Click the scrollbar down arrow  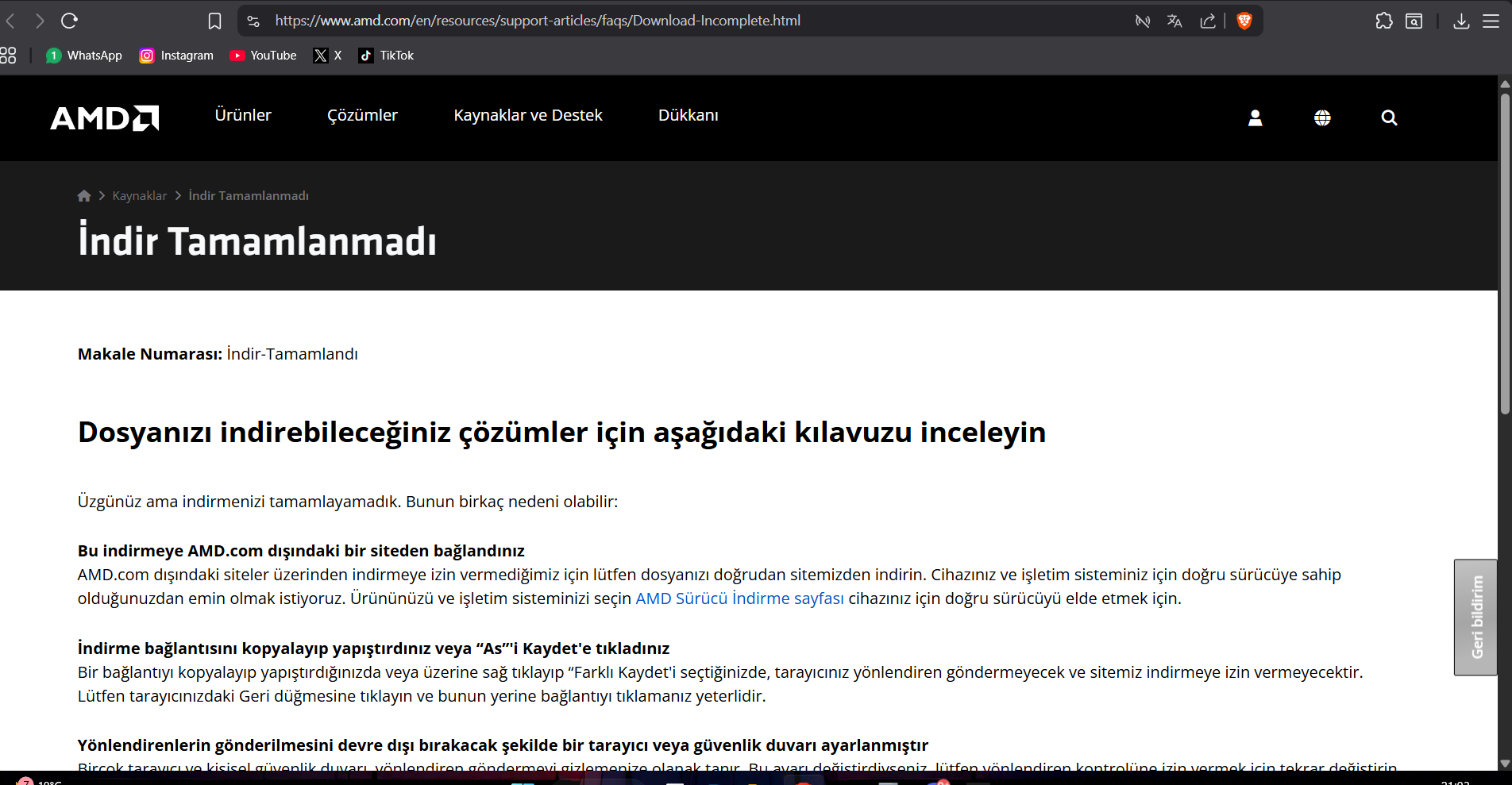1505,764
